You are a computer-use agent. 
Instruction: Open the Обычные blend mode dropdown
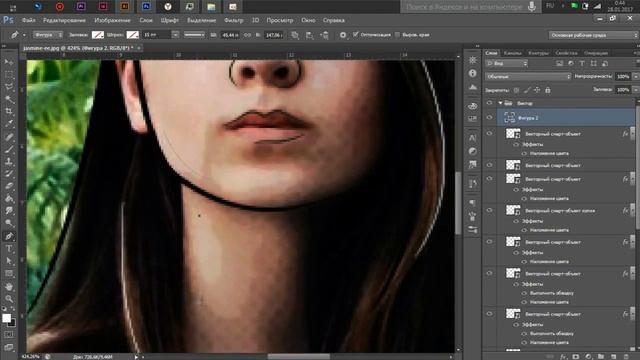click(x=528, y=76)
